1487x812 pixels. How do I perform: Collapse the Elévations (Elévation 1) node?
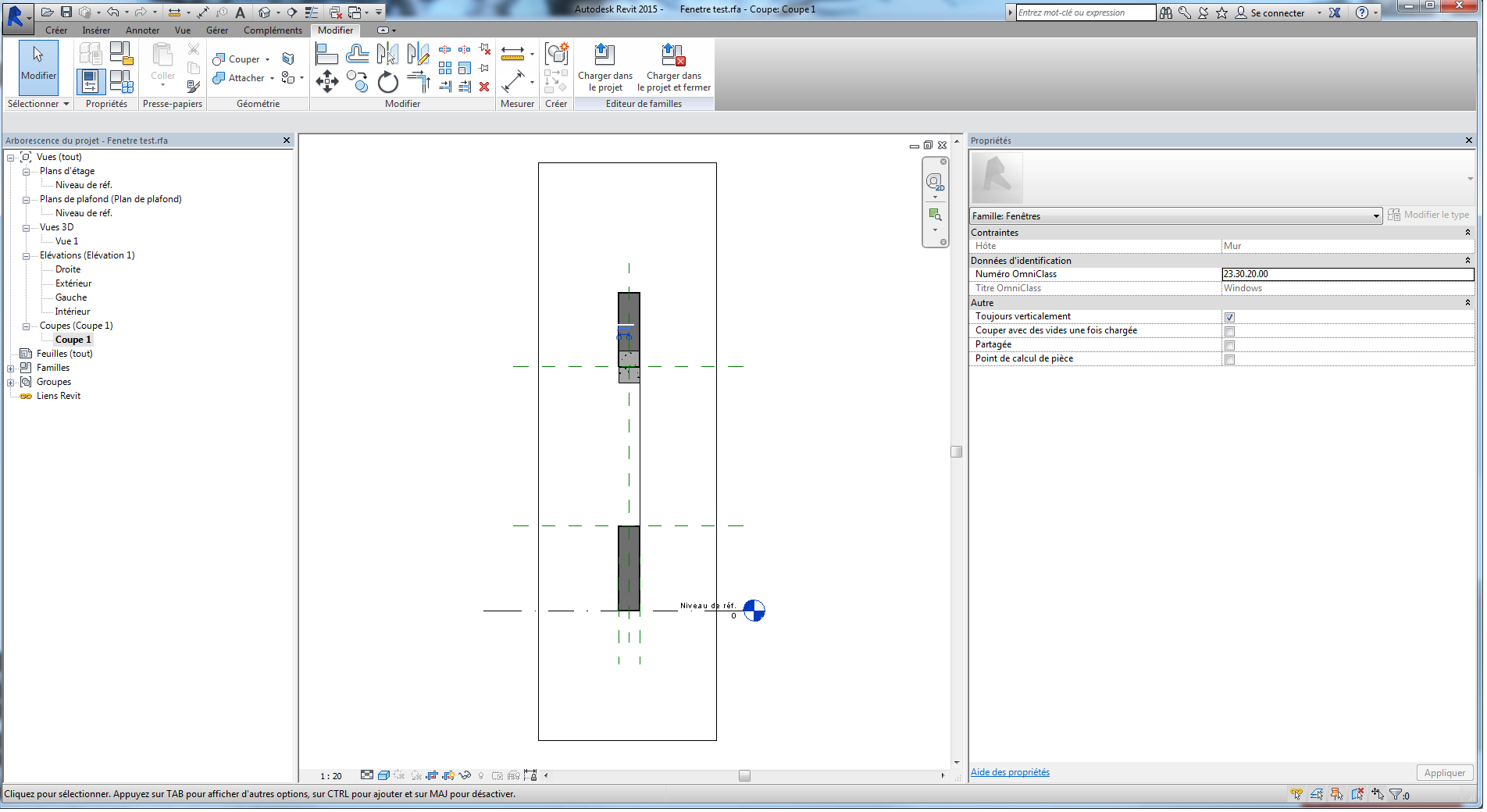(26, 255)
